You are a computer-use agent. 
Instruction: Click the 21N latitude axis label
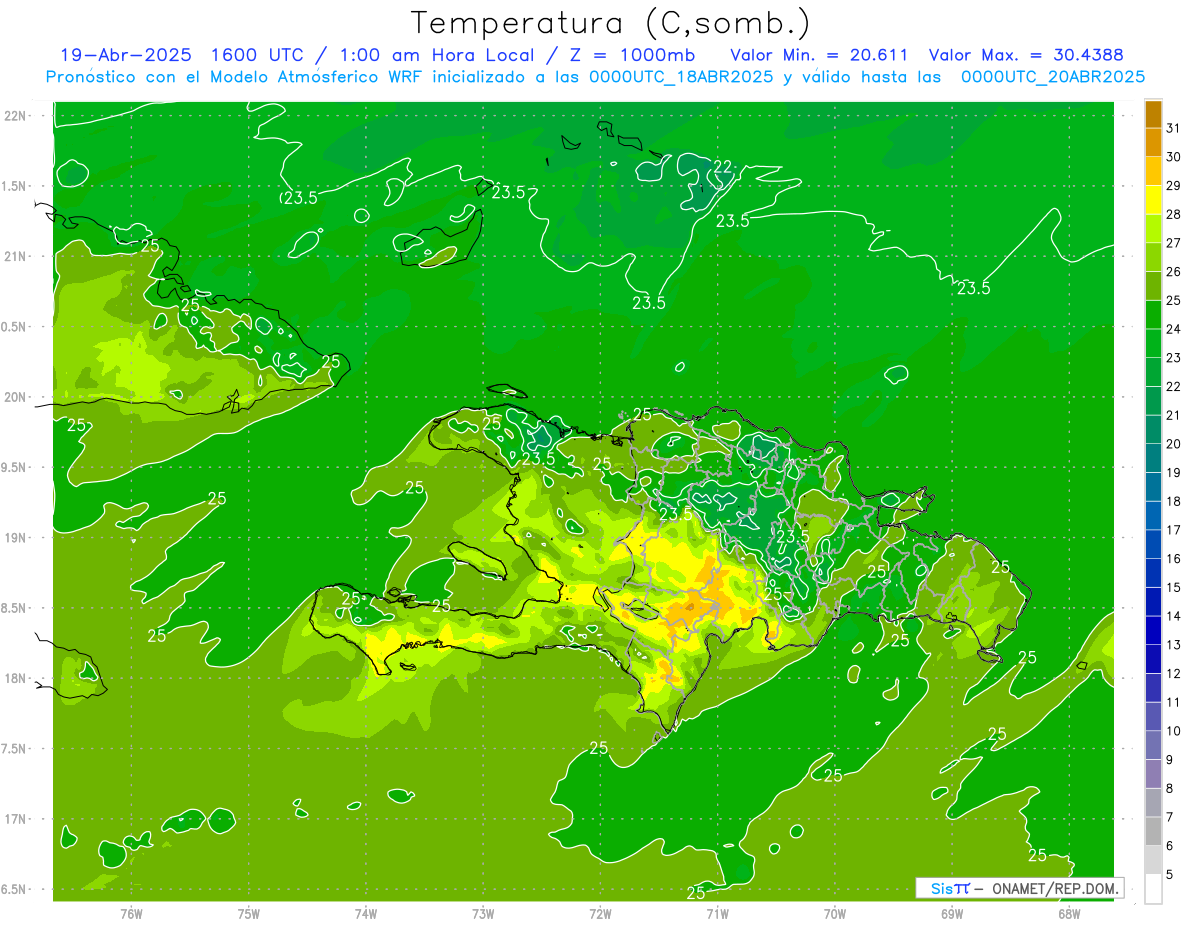tap(16, 256)
